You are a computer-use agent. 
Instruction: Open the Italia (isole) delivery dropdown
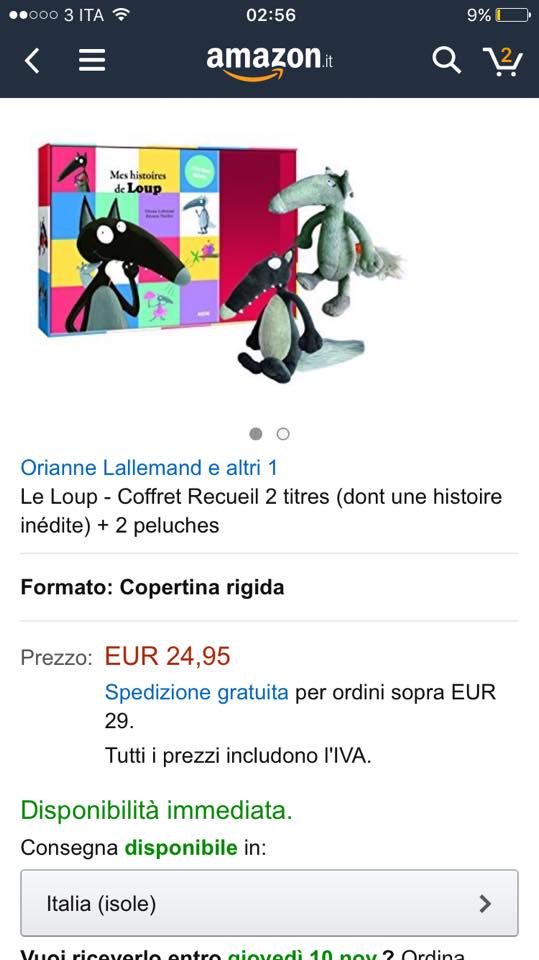point(270,903)
